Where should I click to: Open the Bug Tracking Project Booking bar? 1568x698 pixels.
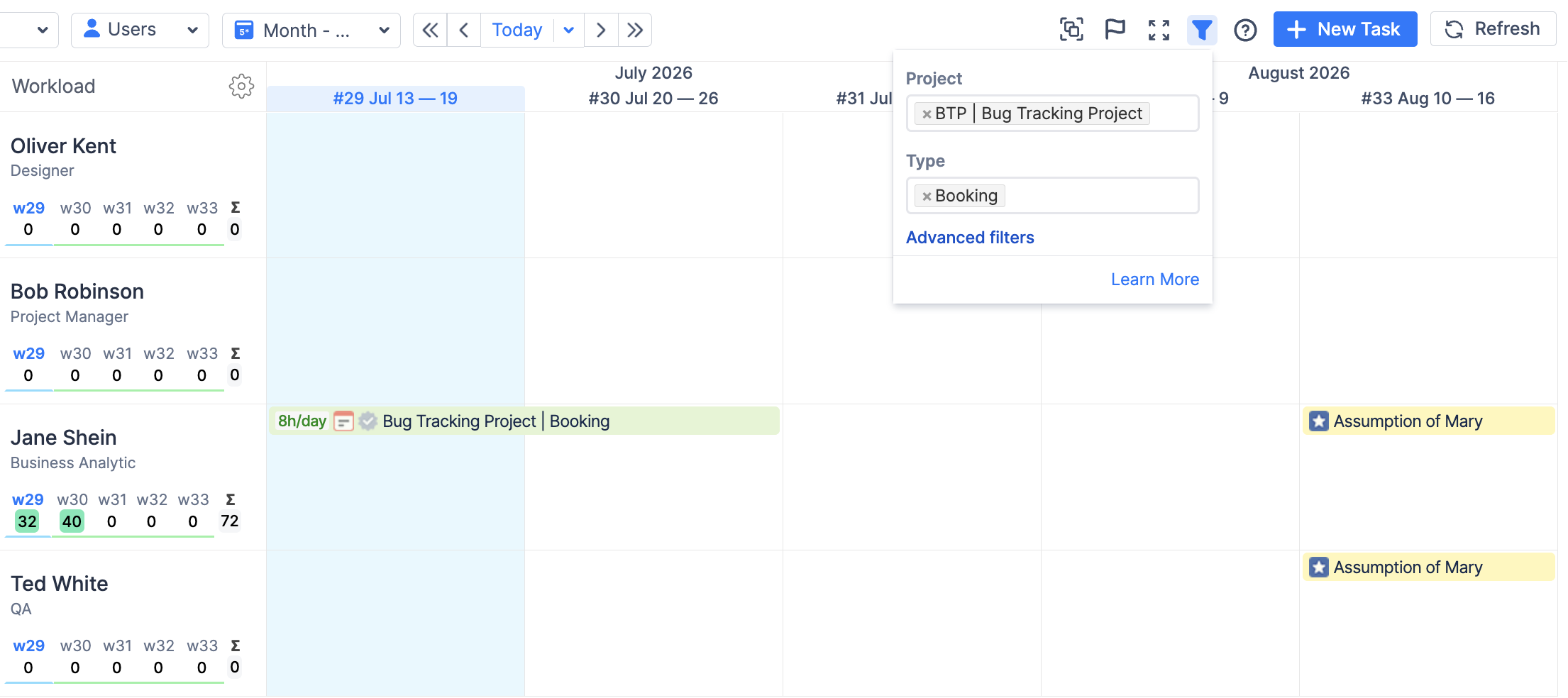[524, 421]
